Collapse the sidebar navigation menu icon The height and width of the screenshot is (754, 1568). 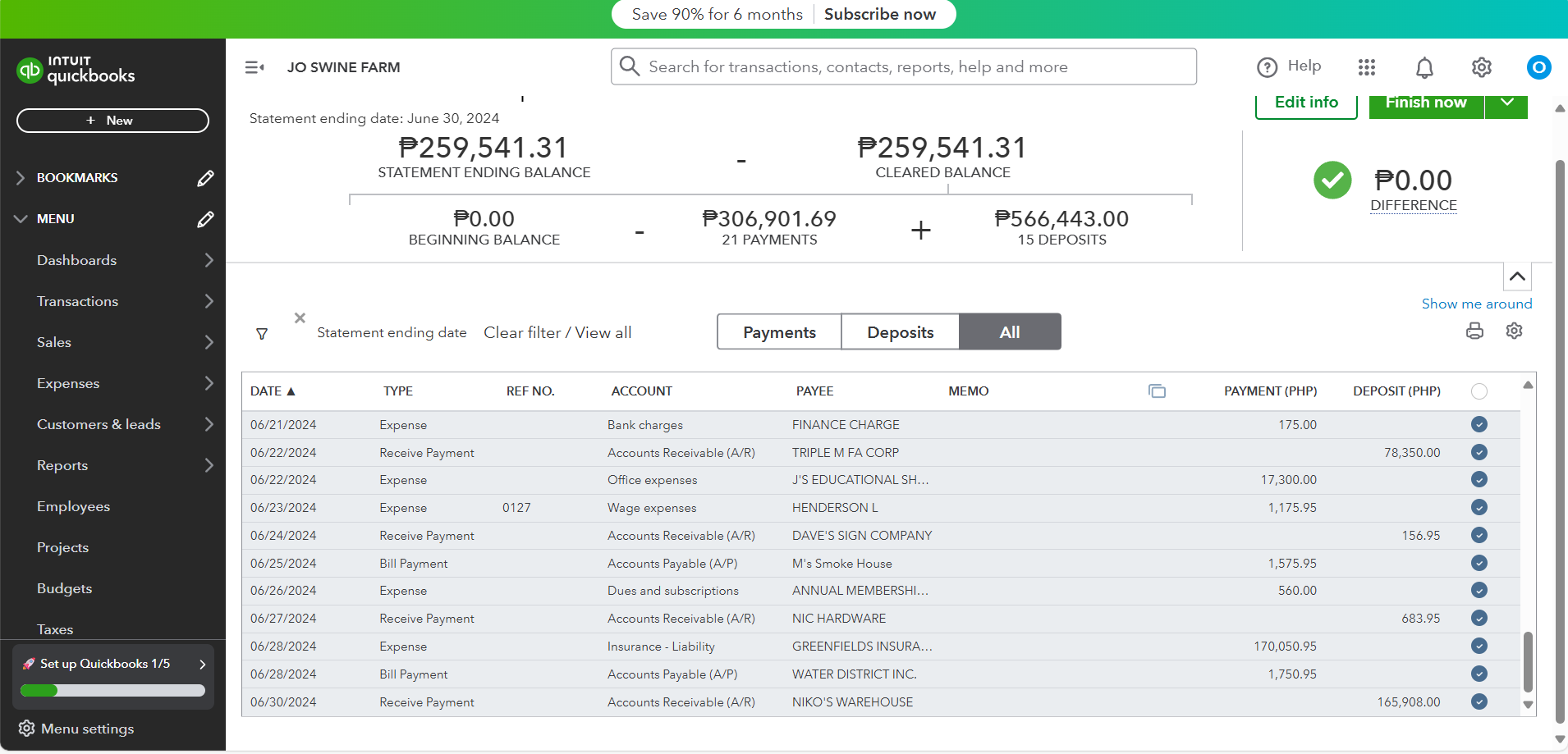coord(254,67)
